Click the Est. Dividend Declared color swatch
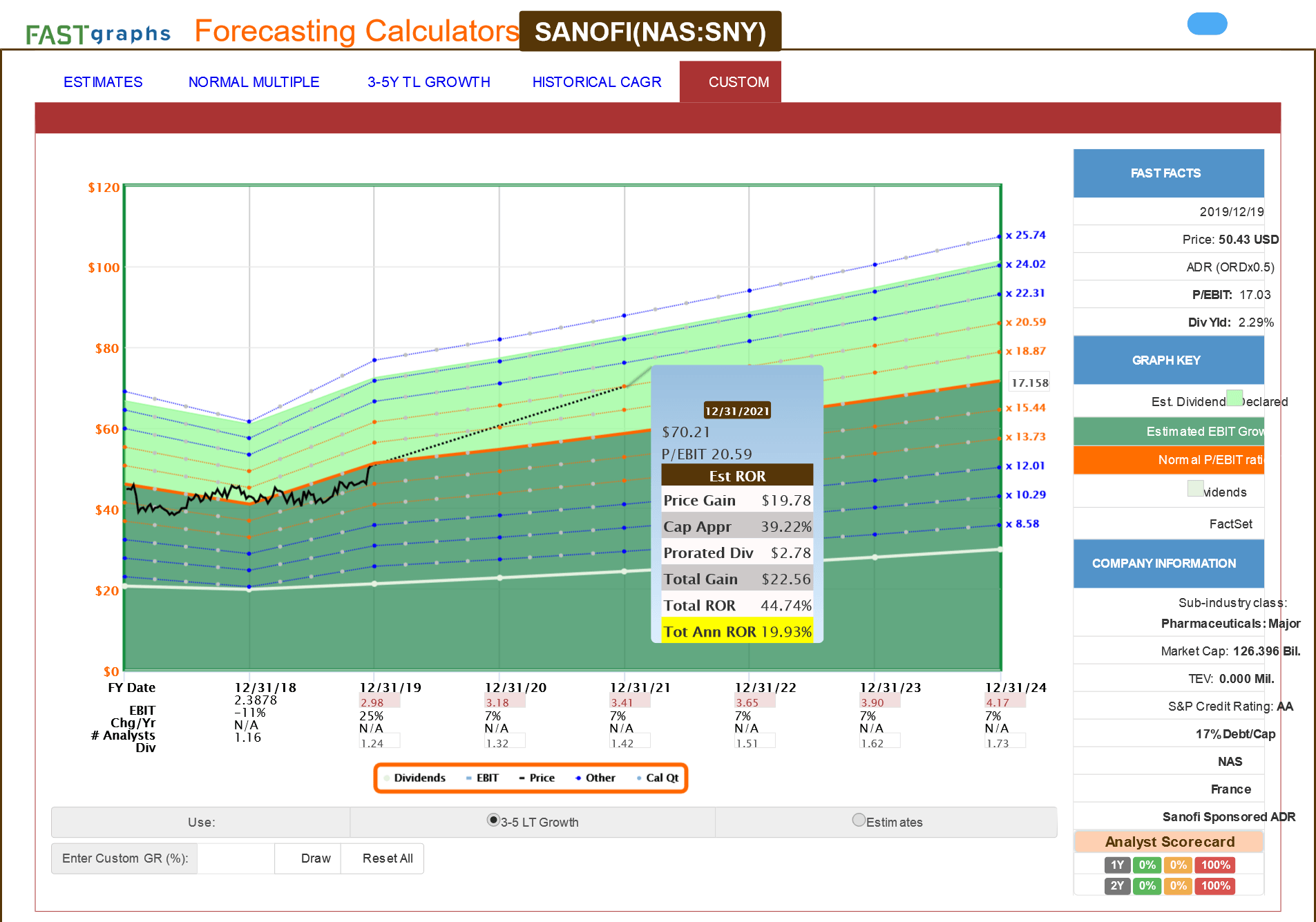Viewport: 1316px width, 922px height. (1234, 398)
